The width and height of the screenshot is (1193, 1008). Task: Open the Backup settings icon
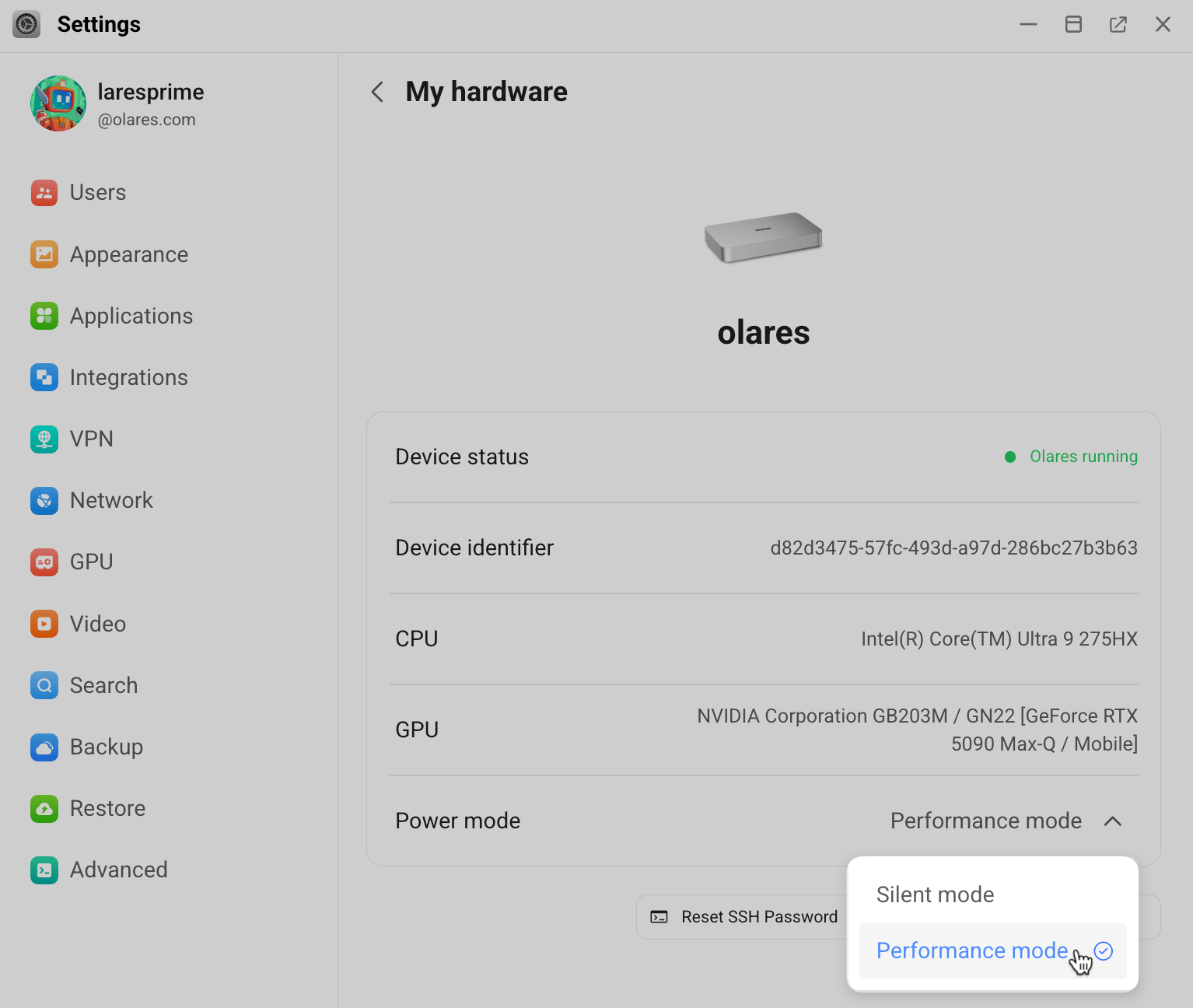coord(44,747)
